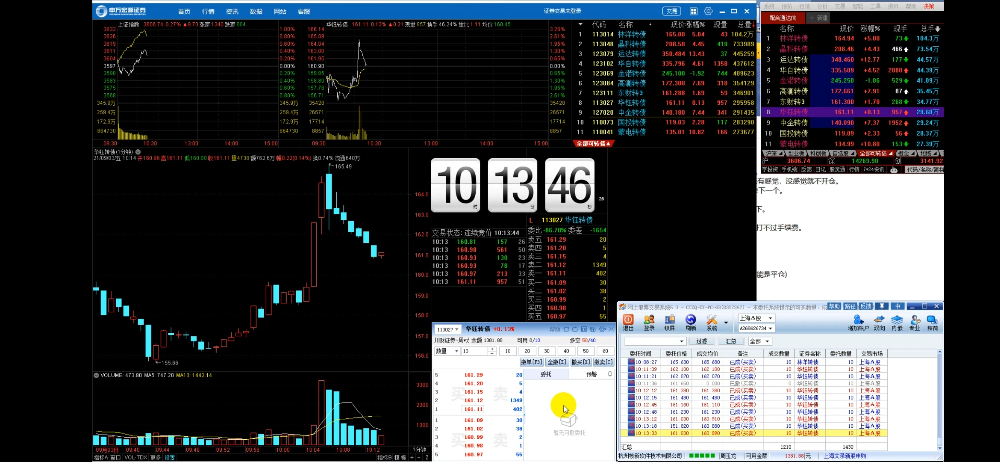The width and height of the screenshot is (1000, 462).
Task: Click the 1分钟 period label at the chart's bottom
Action: pyautogui.click(x=420, y=449)
